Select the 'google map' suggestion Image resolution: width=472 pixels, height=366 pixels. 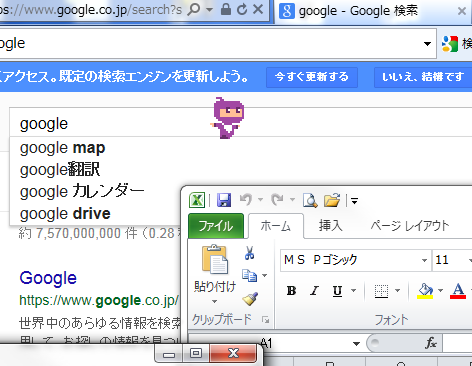pos(63,148)
